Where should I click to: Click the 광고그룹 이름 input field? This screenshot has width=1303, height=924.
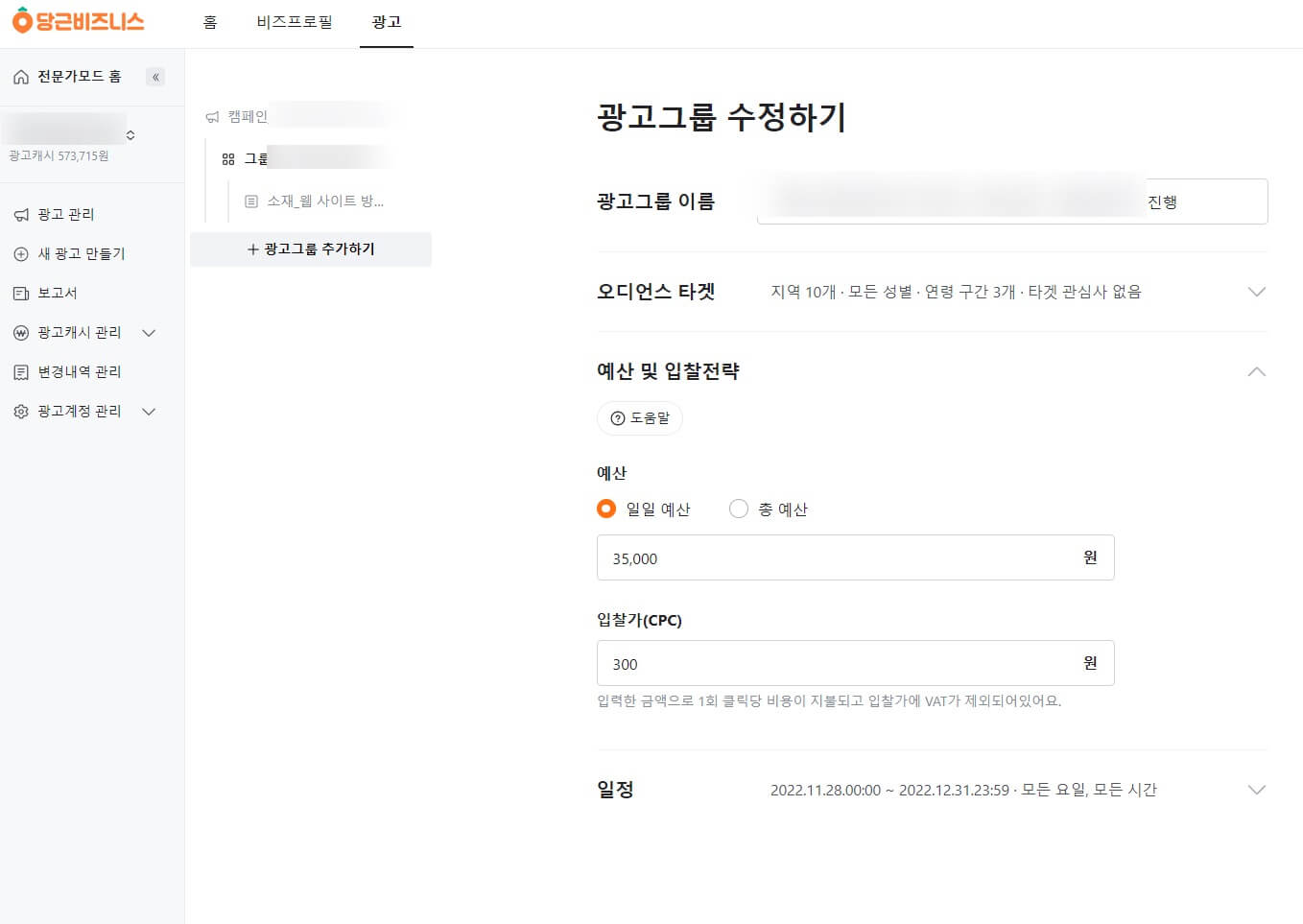(1012, 201)
